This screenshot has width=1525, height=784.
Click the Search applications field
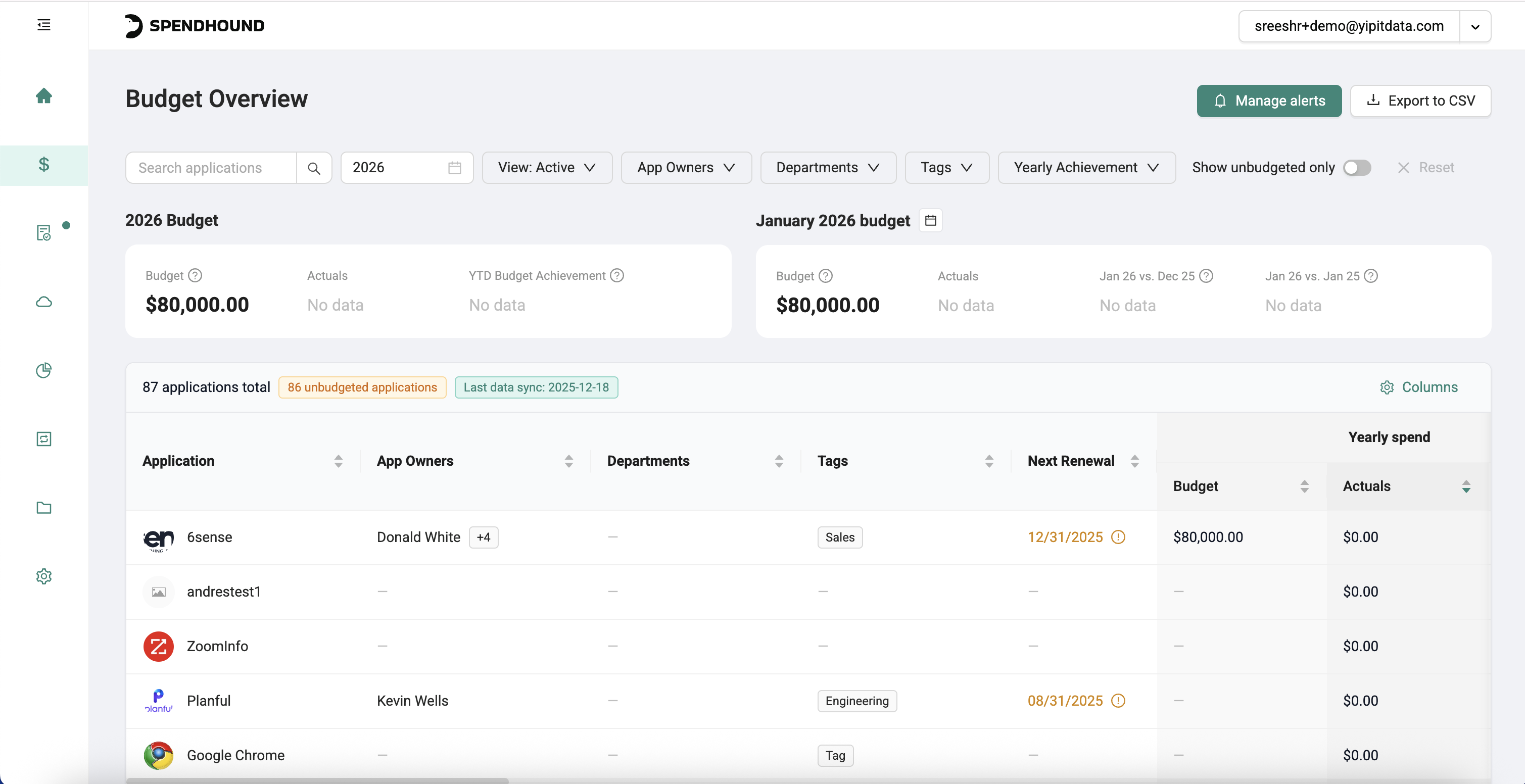pyautogui.click(x=211, y=168)
